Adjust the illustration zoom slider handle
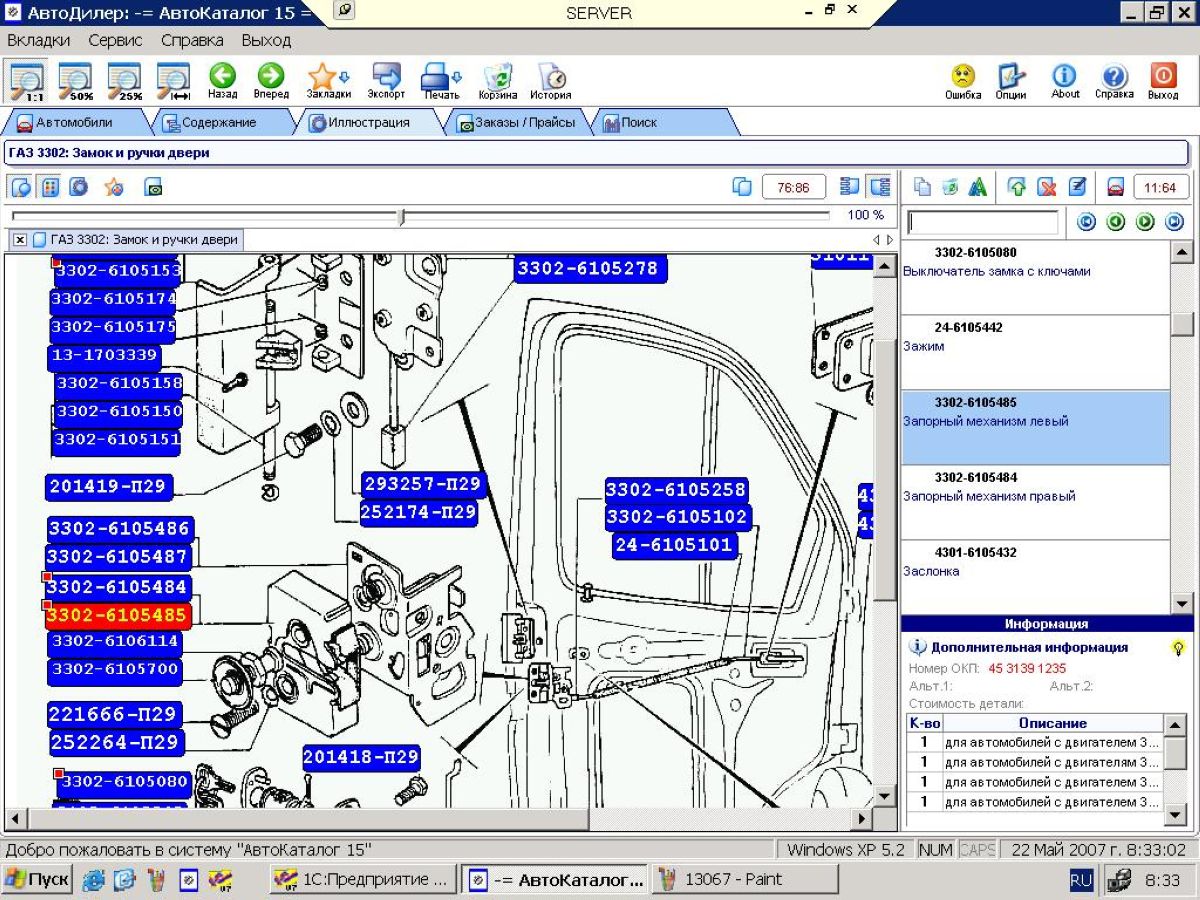1200x900 pixels. click(401, 216)
